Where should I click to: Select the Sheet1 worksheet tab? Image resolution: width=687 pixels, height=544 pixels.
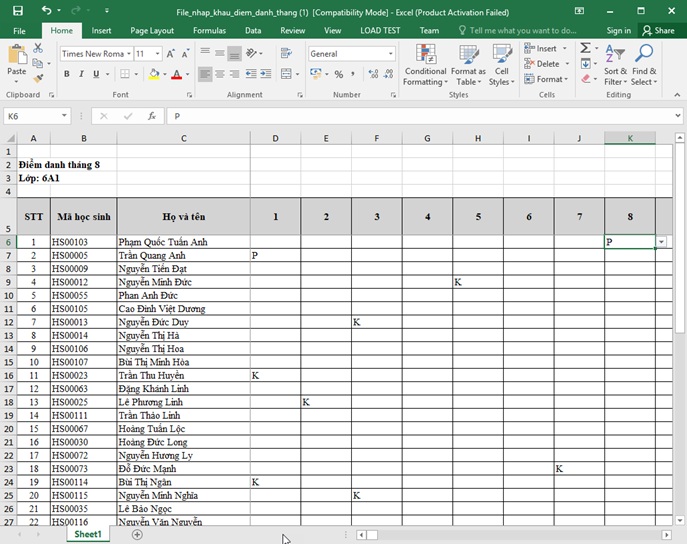[x=88, y=535]
